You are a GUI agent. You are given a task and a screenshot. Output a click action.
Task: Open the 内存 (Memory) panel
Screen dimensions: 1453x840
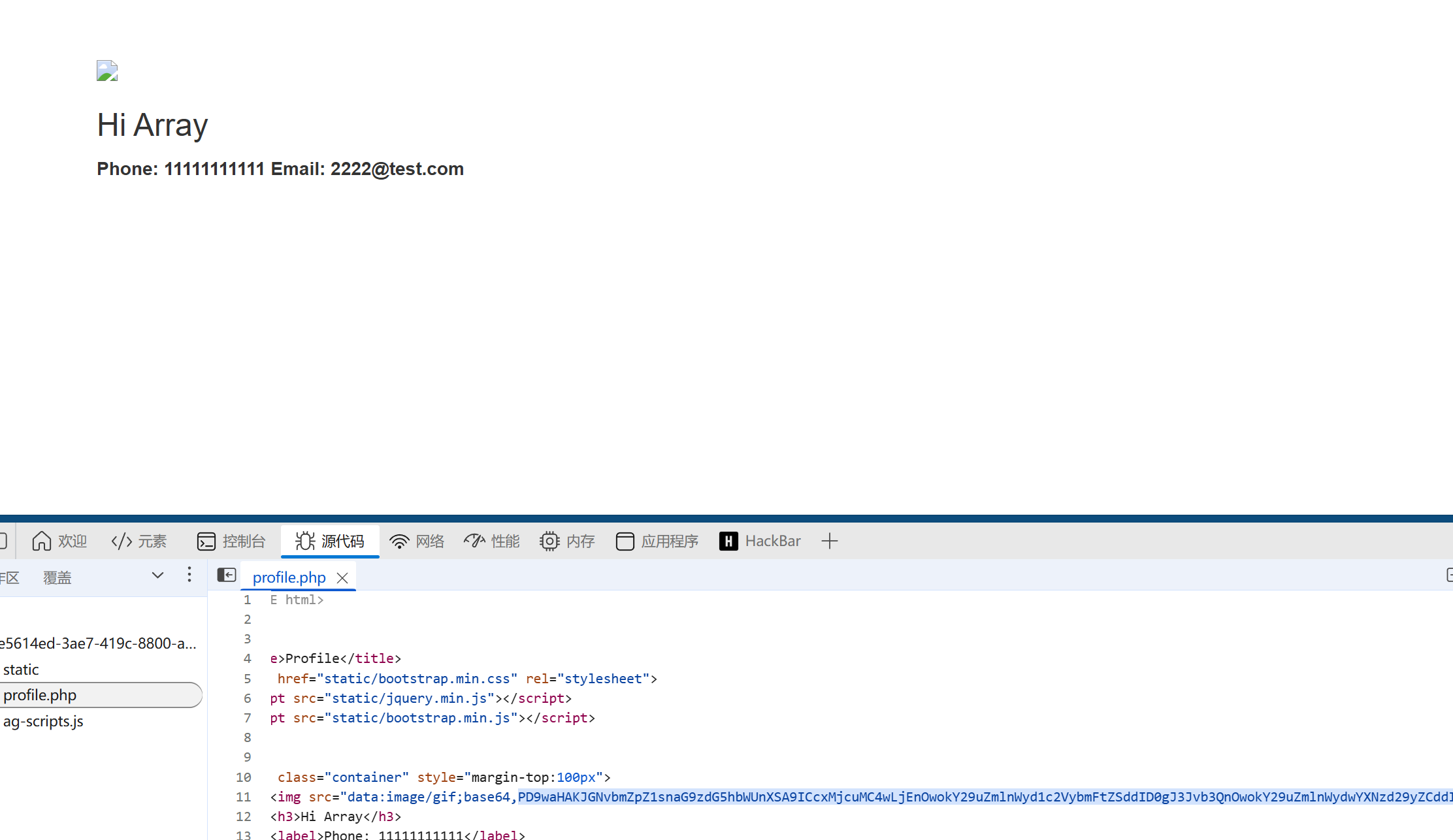coord(567,541)
